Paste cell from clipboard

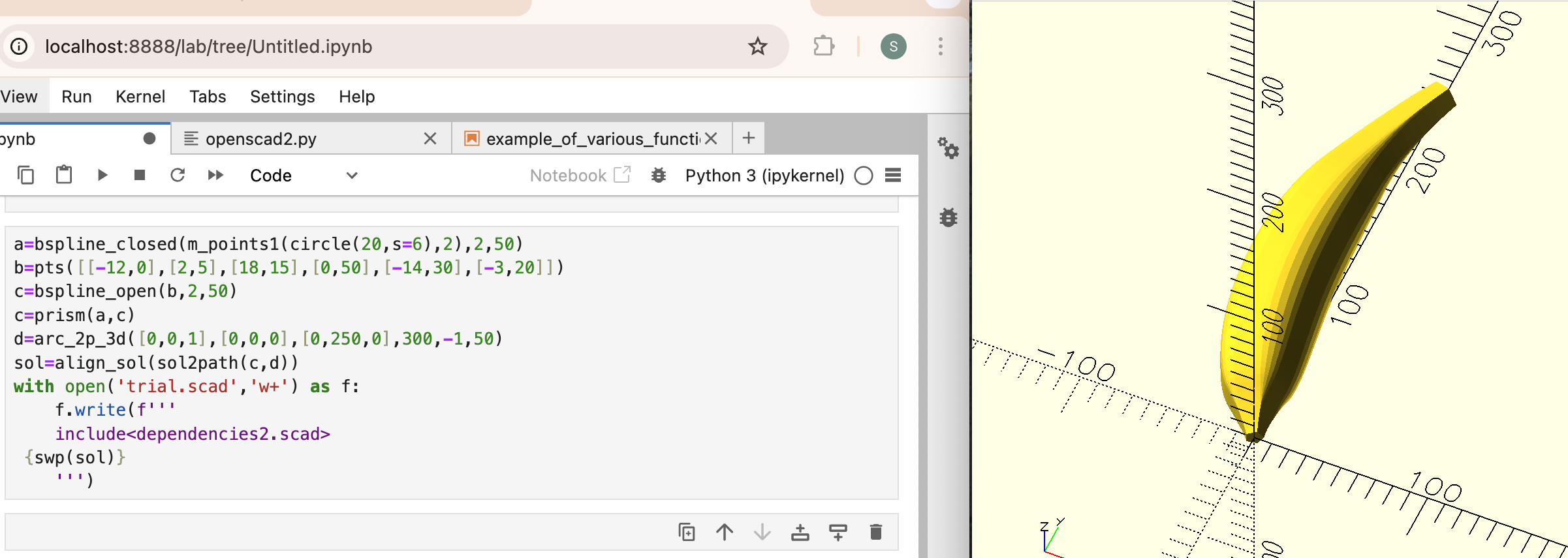[64, 175]
